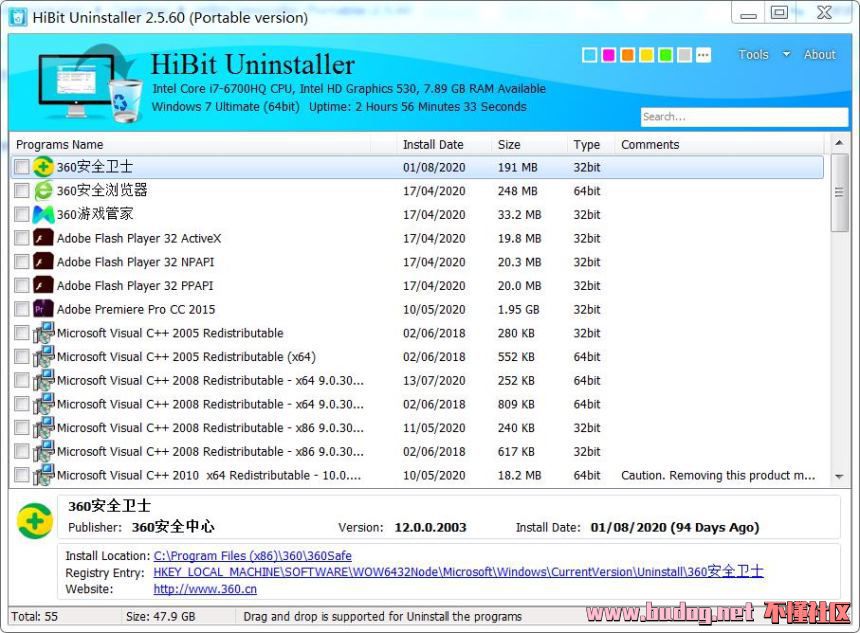Click the Search input field
Screen dimensions: 860x633
pos(744,116)
